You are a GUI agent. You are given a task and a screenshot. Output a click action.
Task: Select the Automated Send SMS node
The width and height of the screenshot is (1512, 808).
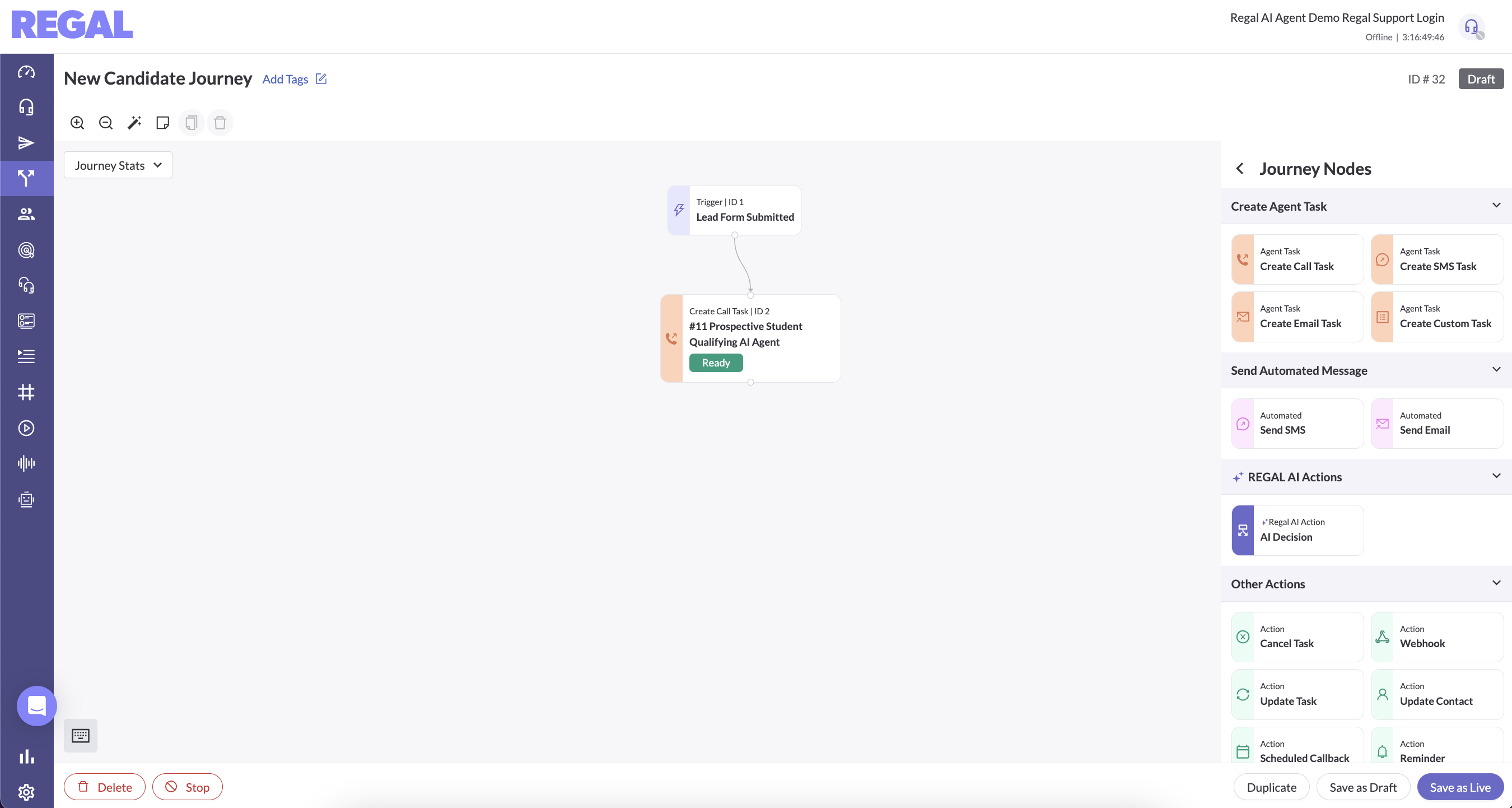(x=1297, y=424)
